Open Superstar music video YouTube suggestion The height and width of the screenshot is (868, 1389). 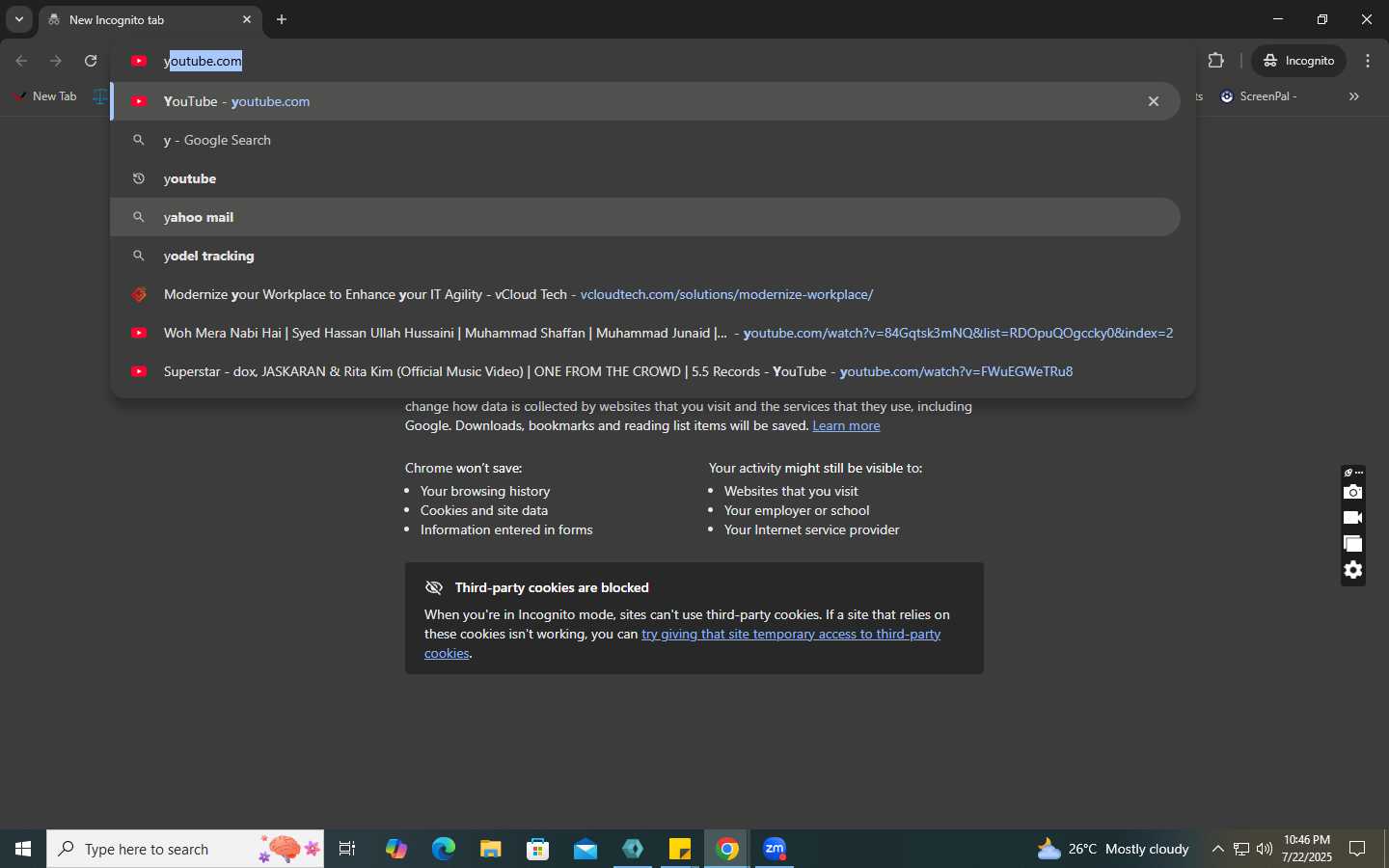tap(644, 371)
